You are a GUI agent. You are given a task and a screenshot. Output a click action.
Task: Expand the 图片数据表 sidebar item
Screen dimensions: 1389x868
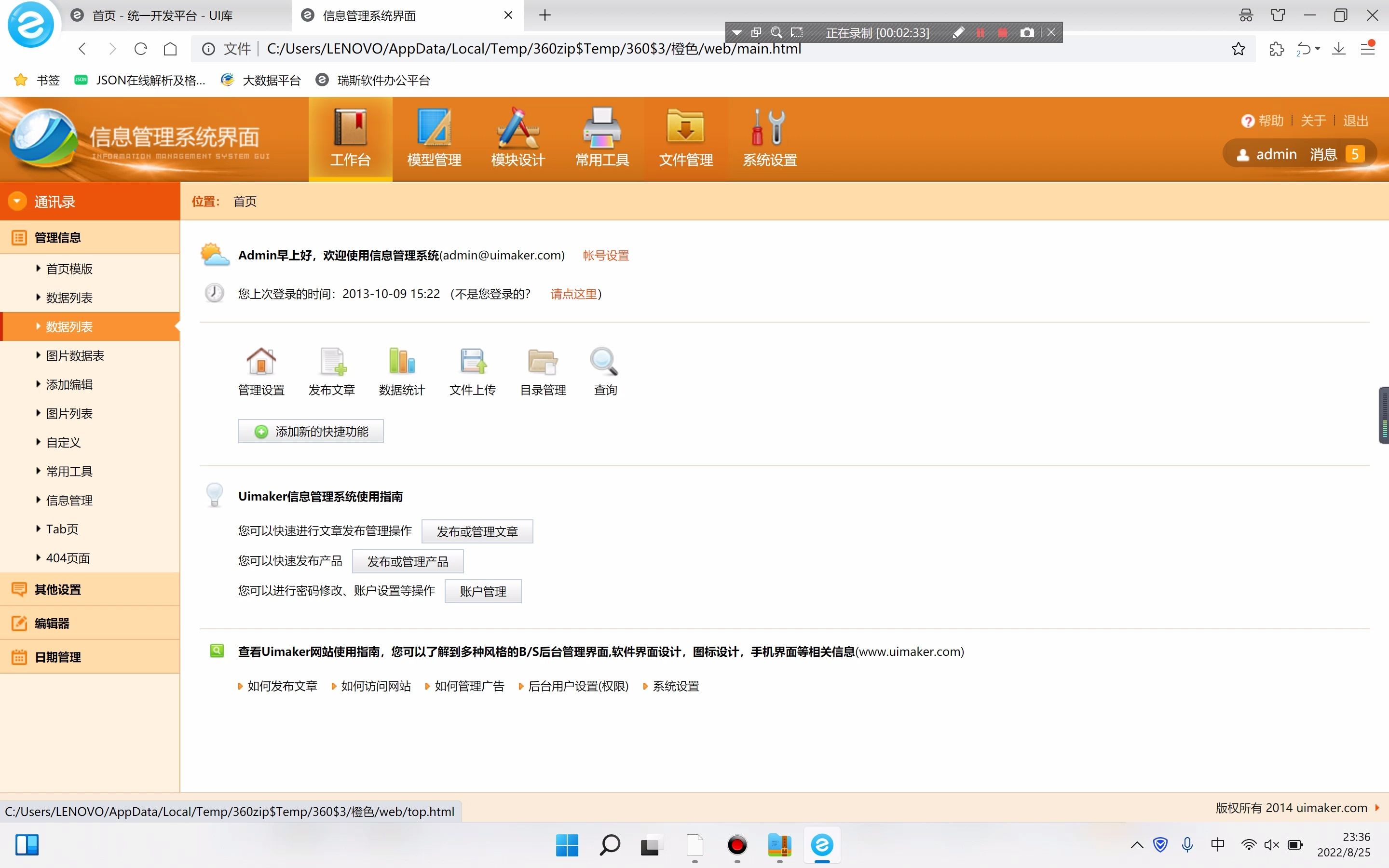coord(75,355)
